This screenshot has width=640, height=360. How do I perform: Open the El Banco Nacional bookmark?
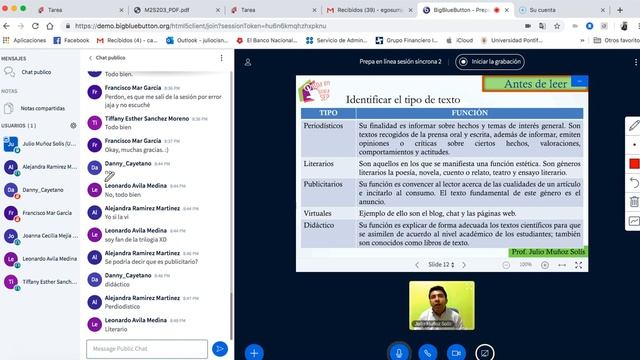coord(267,40)
